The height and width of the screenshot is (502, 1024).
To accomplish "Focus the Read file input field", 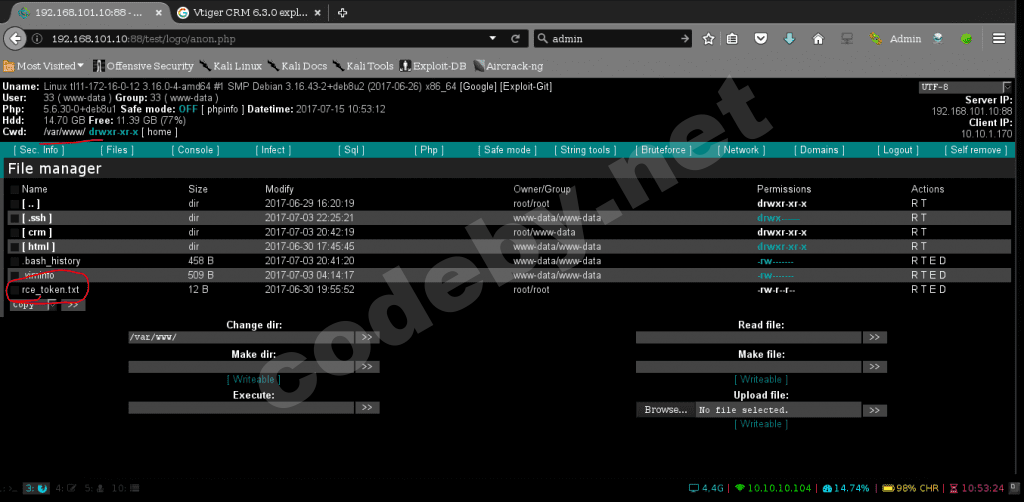I will [x=749, y=337].
